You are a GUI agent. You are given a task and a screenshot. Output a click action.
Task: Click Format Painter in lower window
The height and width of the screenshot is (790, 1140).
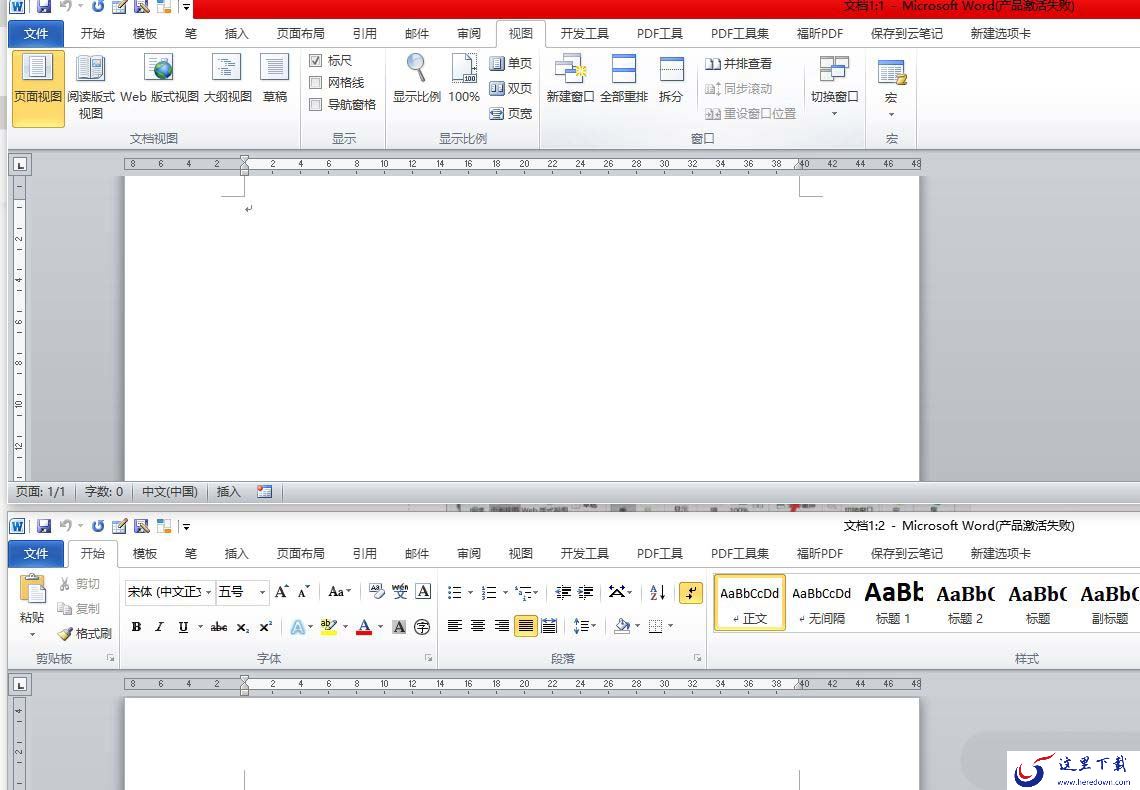[x=85, y=634]
